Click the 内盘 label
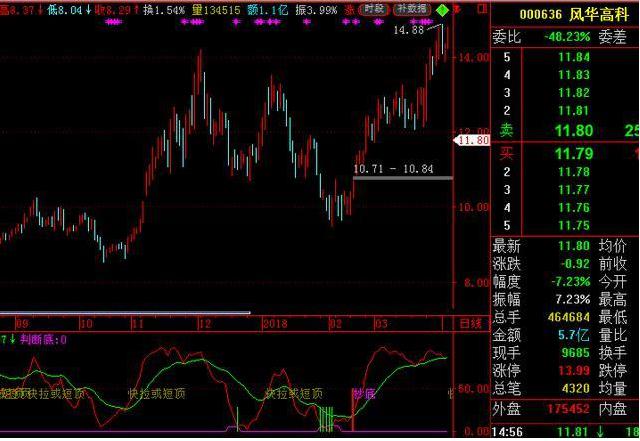This screenshot has height=441, width=640. 613,409
